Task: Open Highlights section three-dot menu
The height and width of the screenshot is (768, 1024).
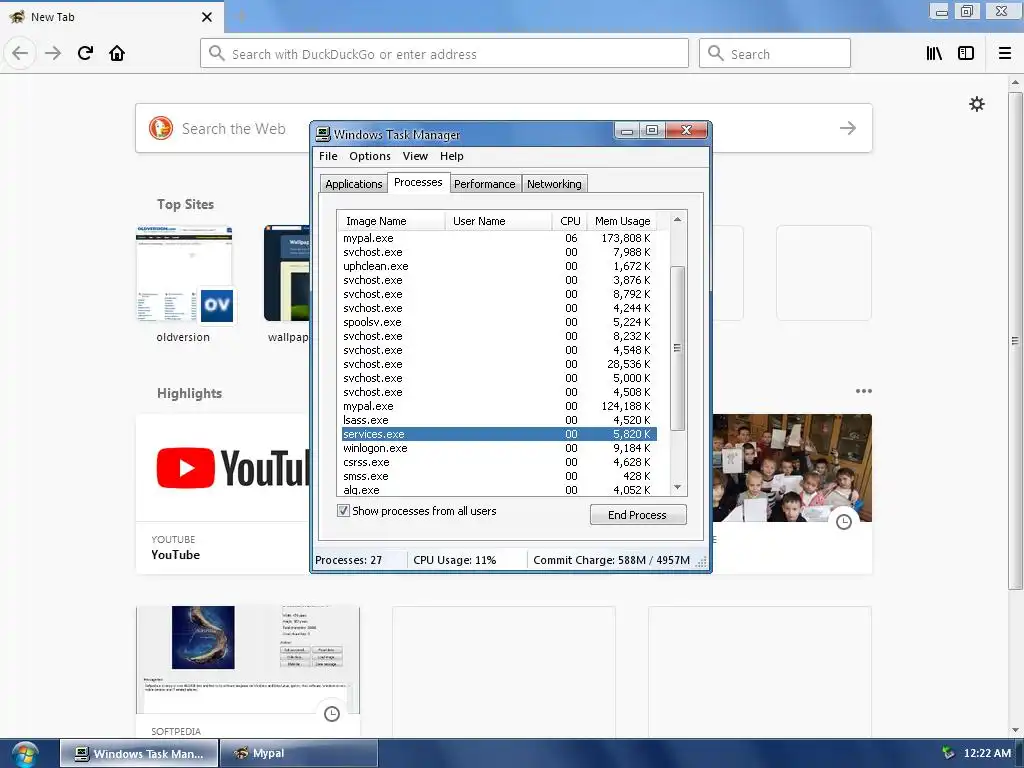Action: click(x=863, y=391)
